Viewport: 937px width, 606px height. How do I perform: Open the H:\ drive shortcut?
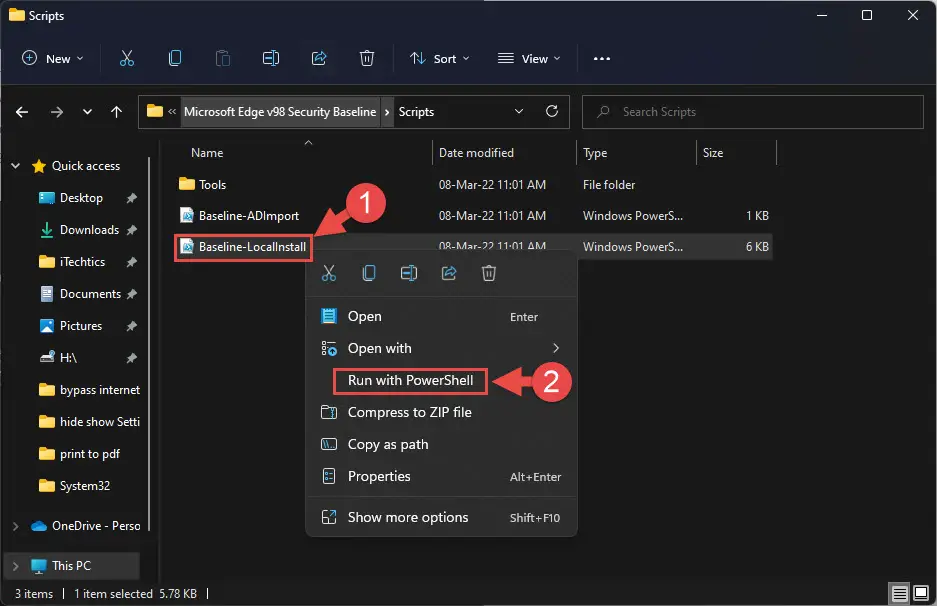[68, 358]
